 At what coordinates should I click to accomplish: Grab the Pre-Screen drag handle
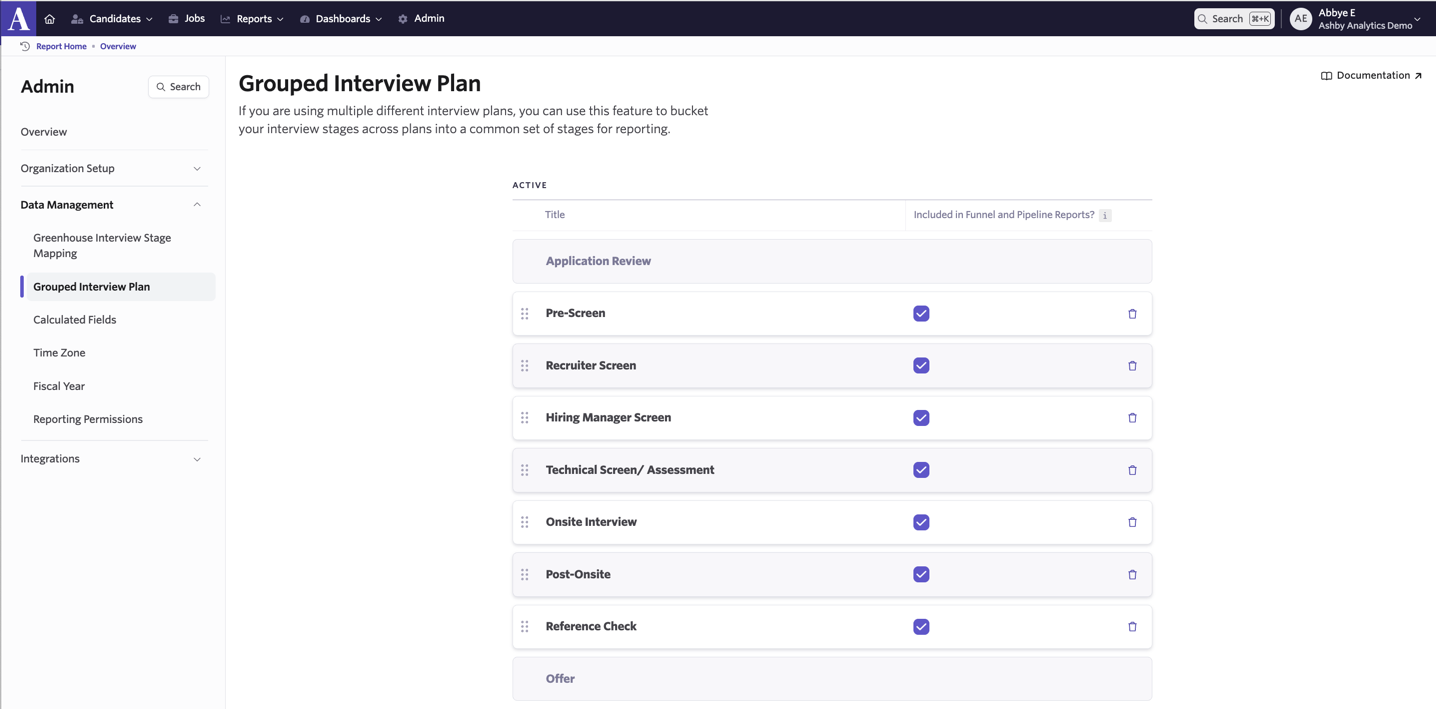(x=525, y=314)
